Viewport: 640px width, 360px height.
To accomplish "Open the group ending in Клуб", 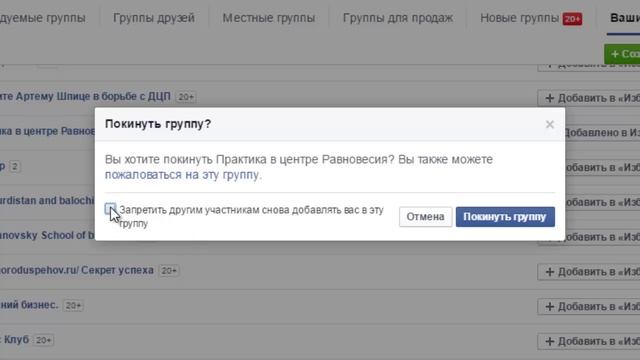I will click(x=15, y=340).
